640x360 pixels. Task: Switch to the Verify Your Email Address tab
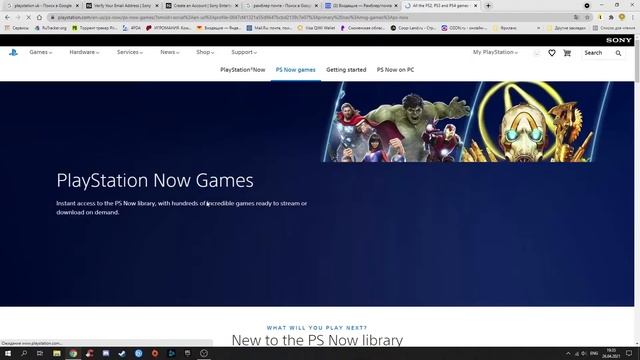pyautogui.click(x=122, y=6)
